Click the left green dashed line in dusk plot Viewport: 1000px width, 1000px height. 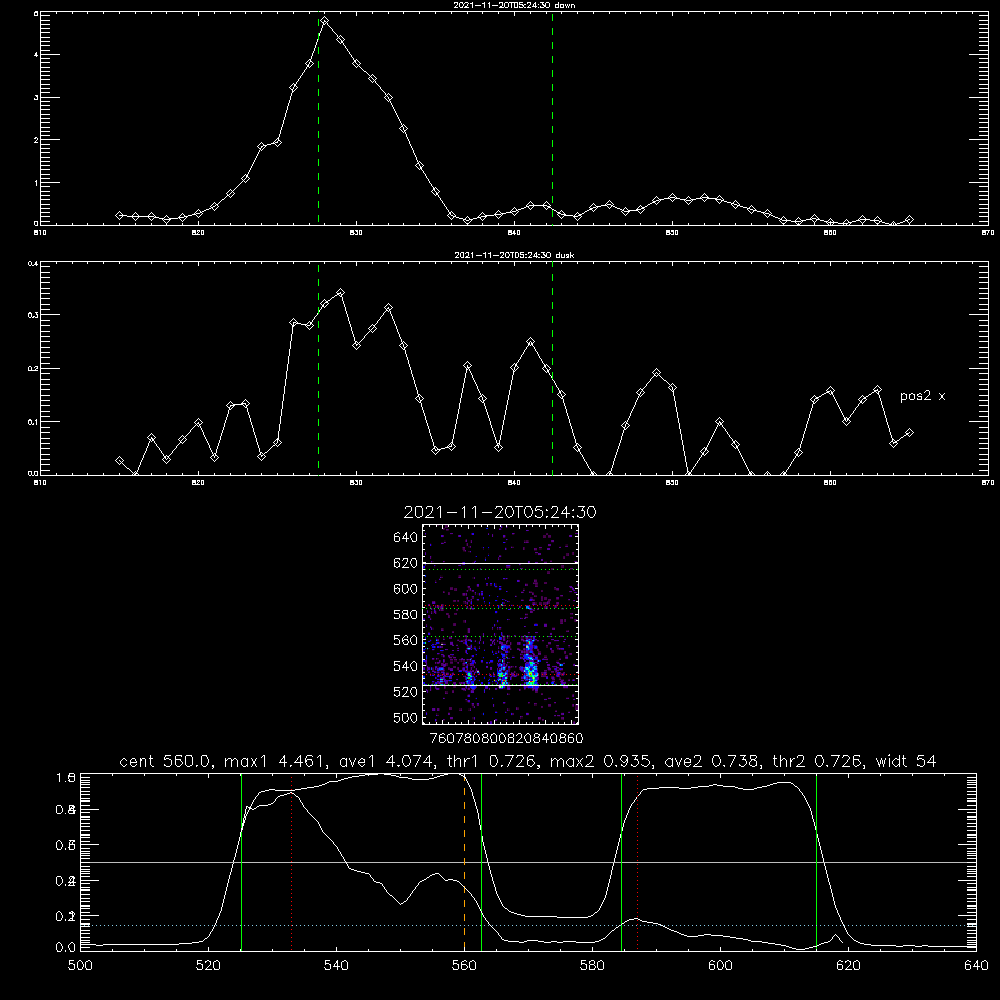coord(319,369)
